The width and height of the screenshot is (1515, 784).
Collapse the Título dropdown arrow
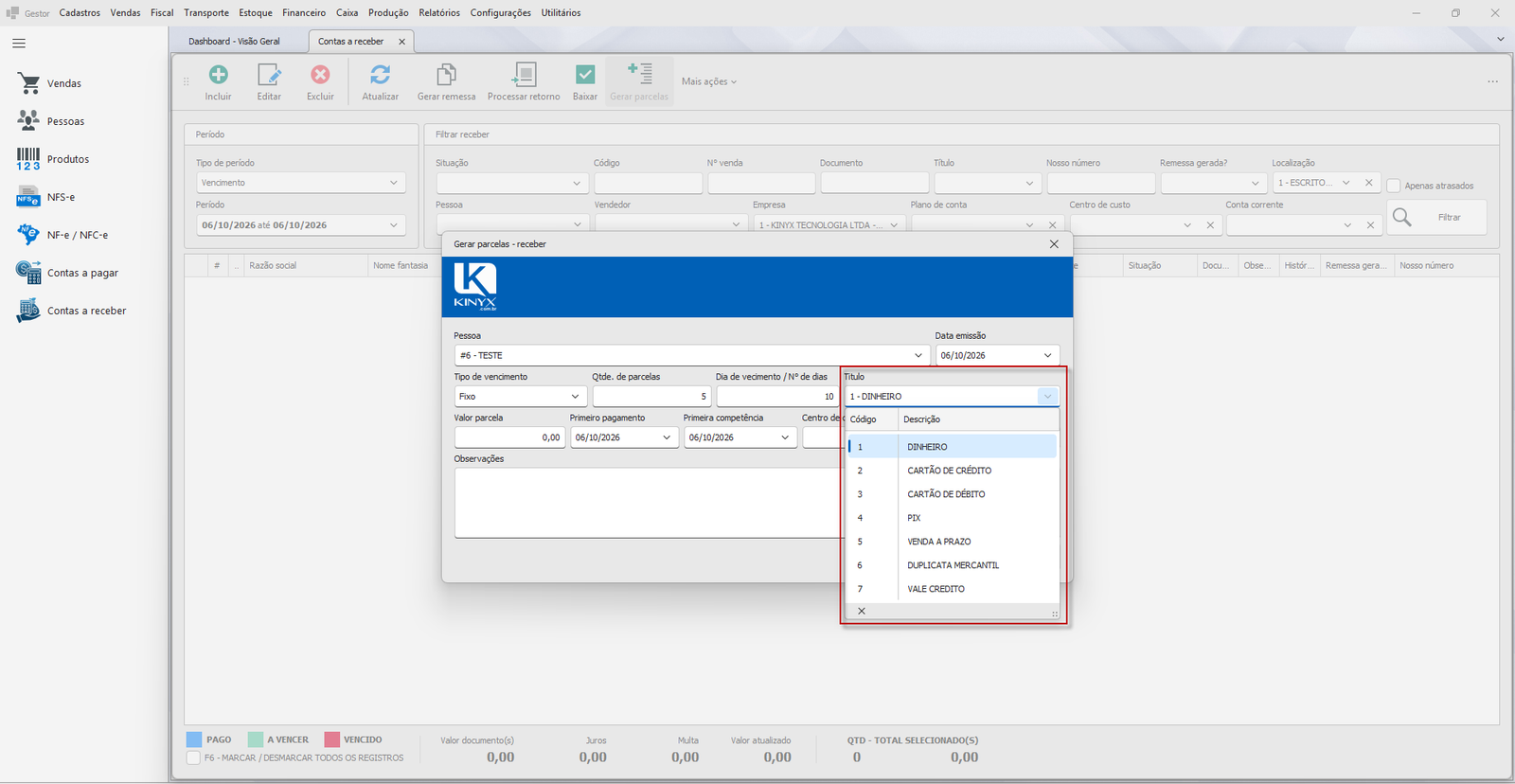(1047, 397)
